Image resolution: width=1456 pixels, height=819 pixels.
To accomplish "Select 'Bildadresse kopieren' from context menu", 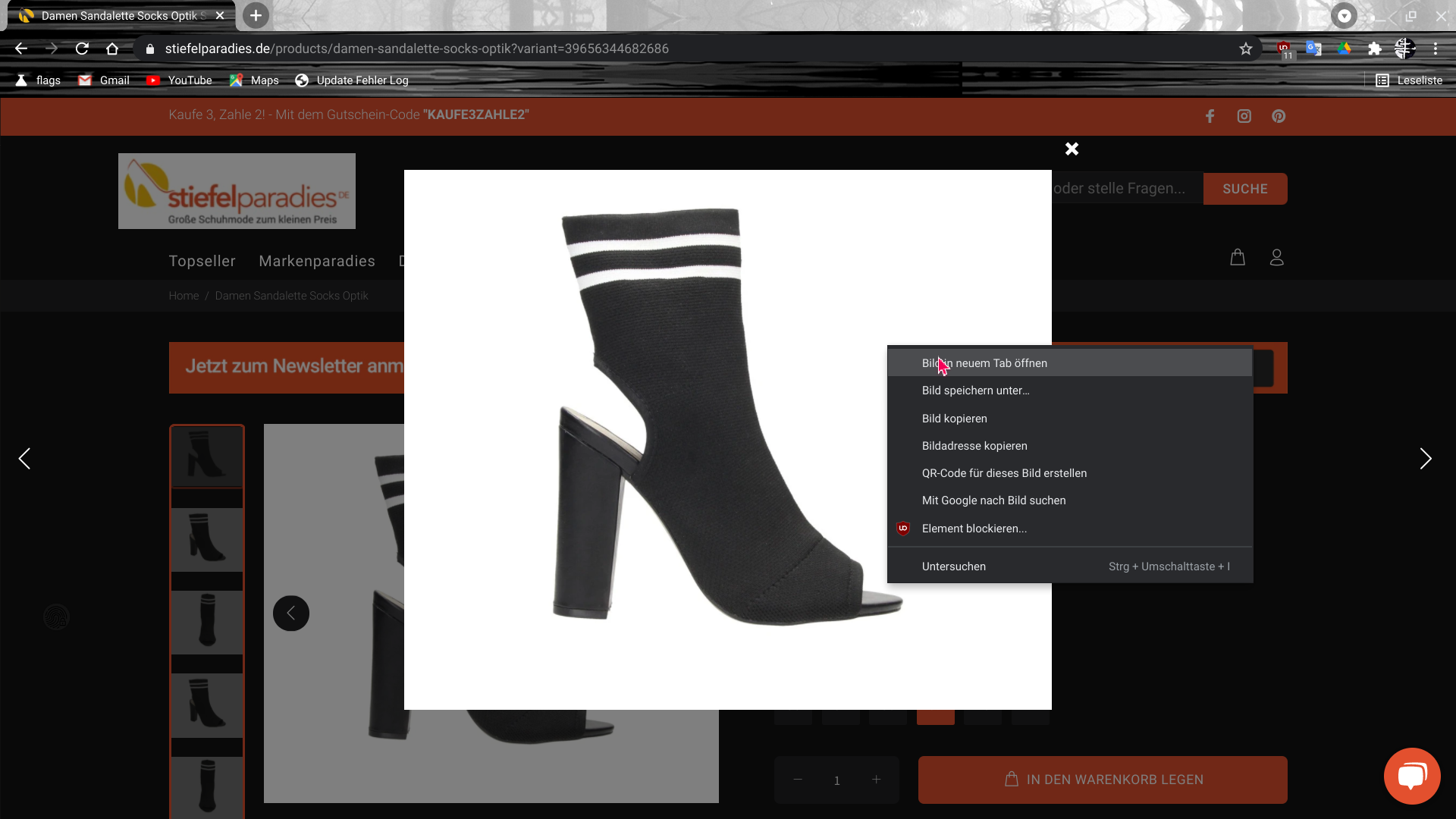I will coord(974,446).
